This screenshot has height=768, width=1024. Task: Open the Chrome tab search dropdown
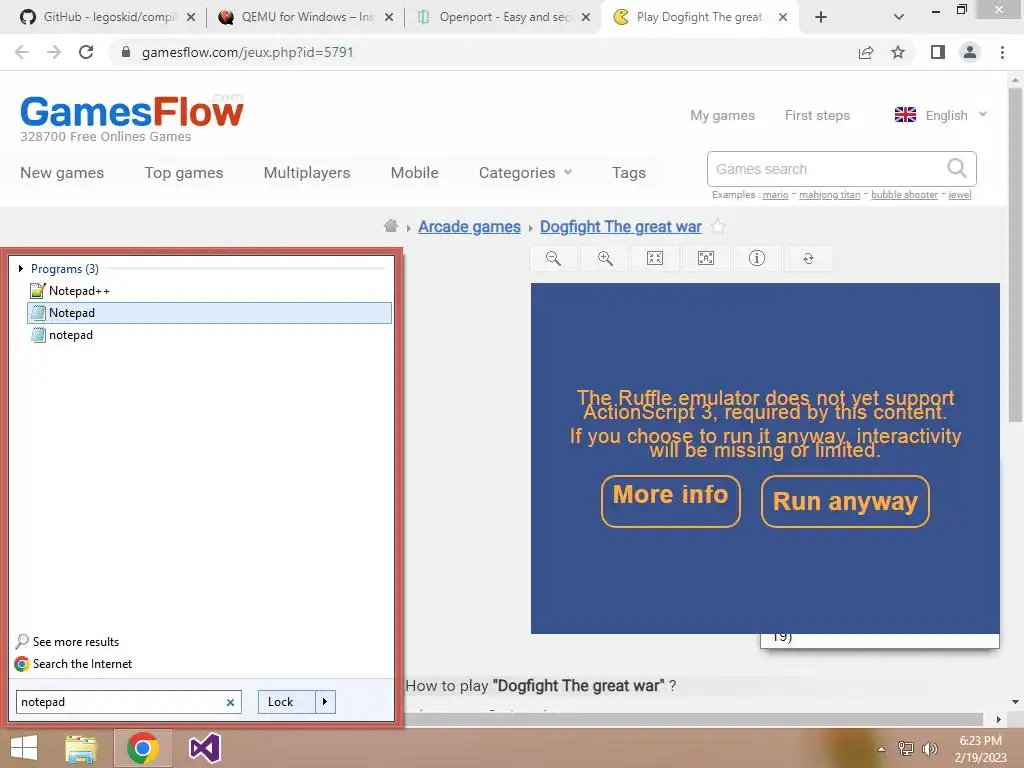(899, 17)
